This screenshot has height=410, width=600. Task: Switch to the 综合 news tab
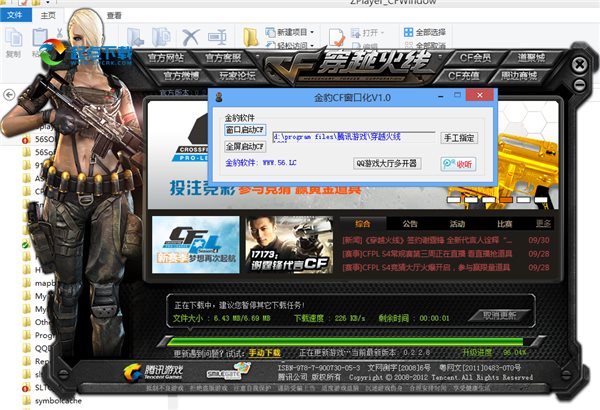click(362, 224)
